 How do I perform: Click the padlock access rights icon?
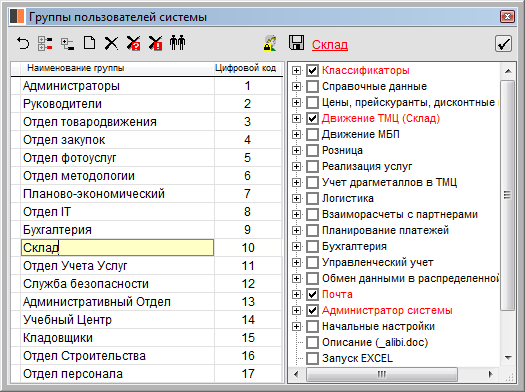270,43
